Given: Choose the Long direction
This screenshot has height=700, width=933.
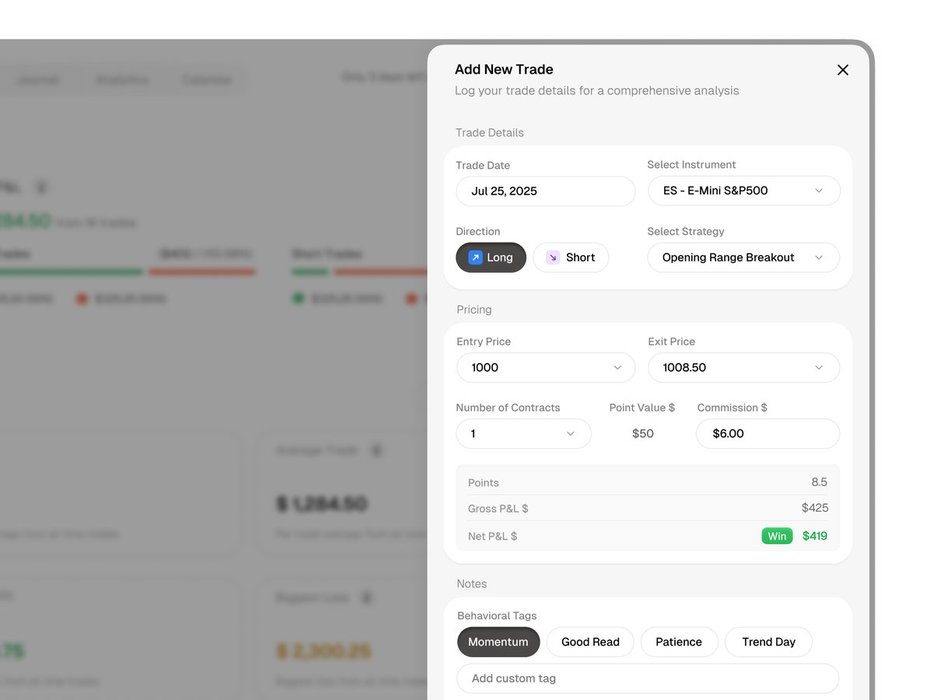Looking at the screenshot, I should tap(491, 257).
